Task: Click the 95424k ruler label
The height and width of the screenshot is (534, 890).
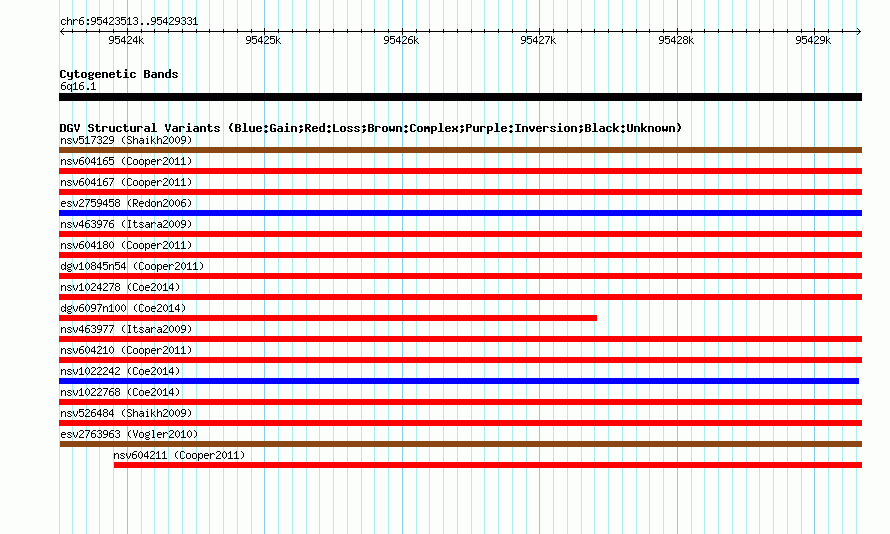Action: [126, 40]
